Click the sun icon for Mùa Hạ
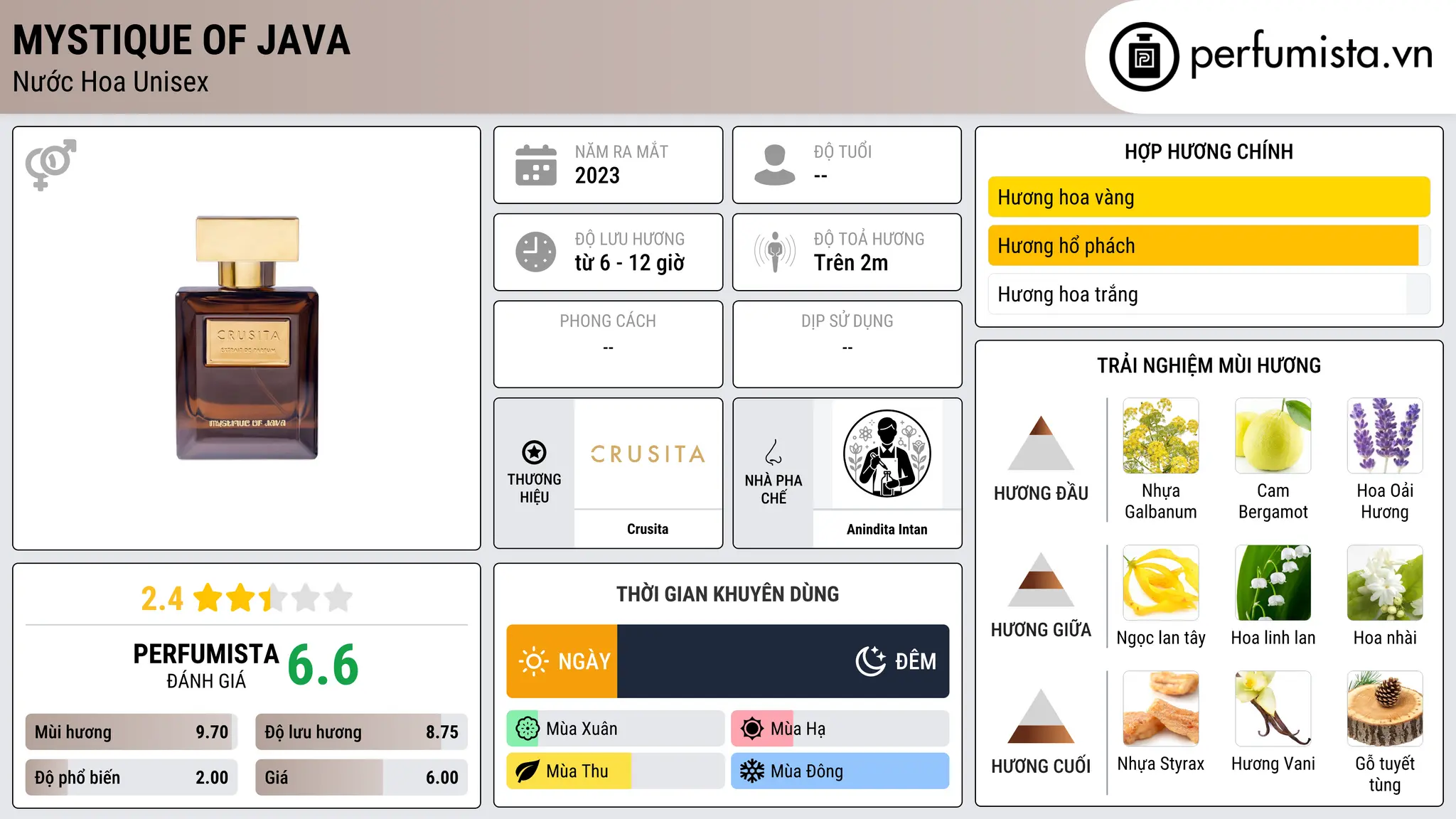 [x=751, y=729]
